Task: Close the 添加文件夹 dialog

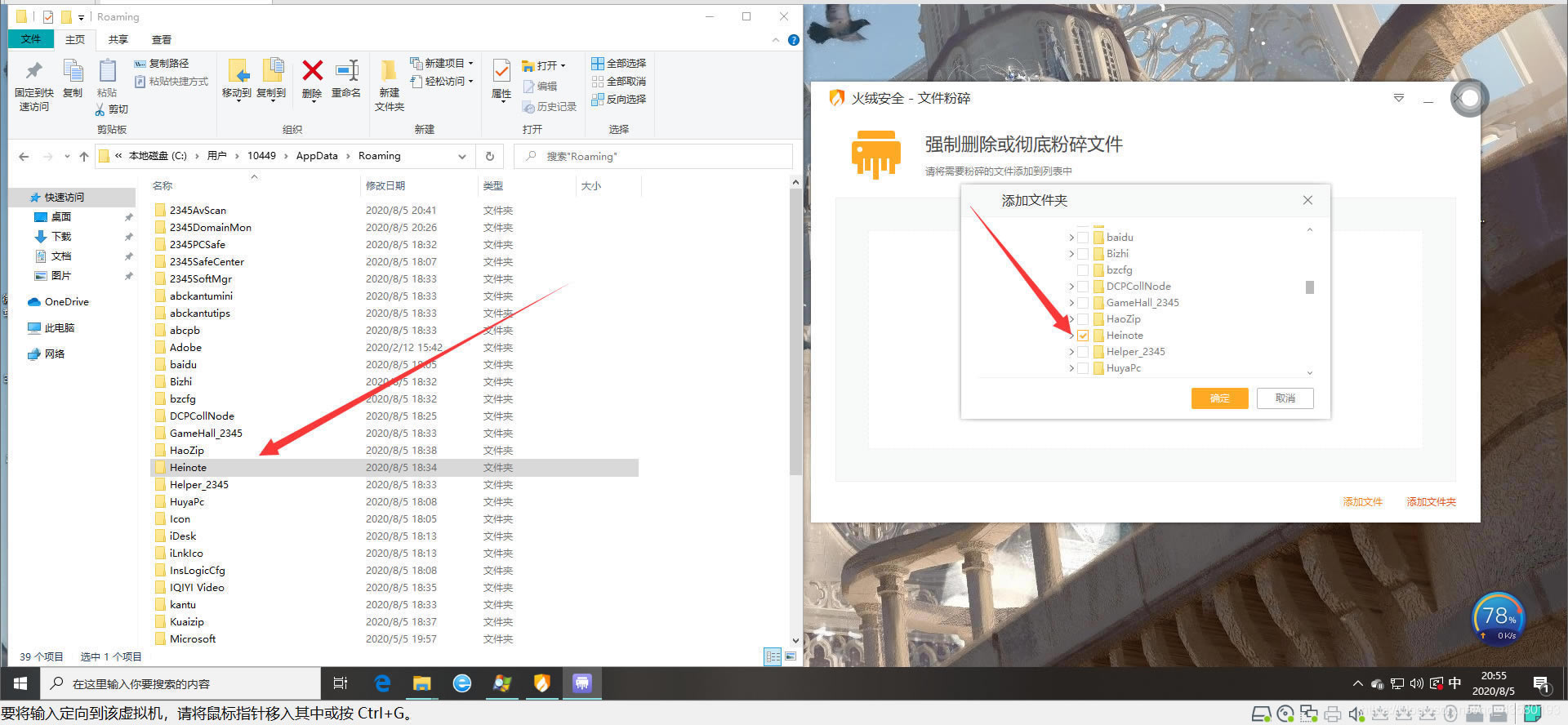Action: tap(1307, 200)
